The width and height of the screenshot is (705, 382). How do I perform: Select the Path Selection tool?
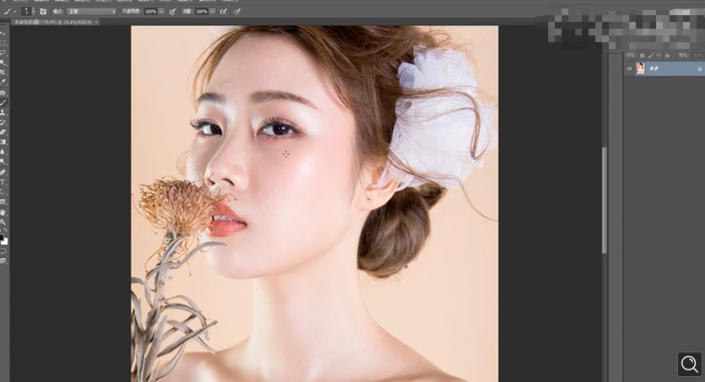(x=3, y=192)
